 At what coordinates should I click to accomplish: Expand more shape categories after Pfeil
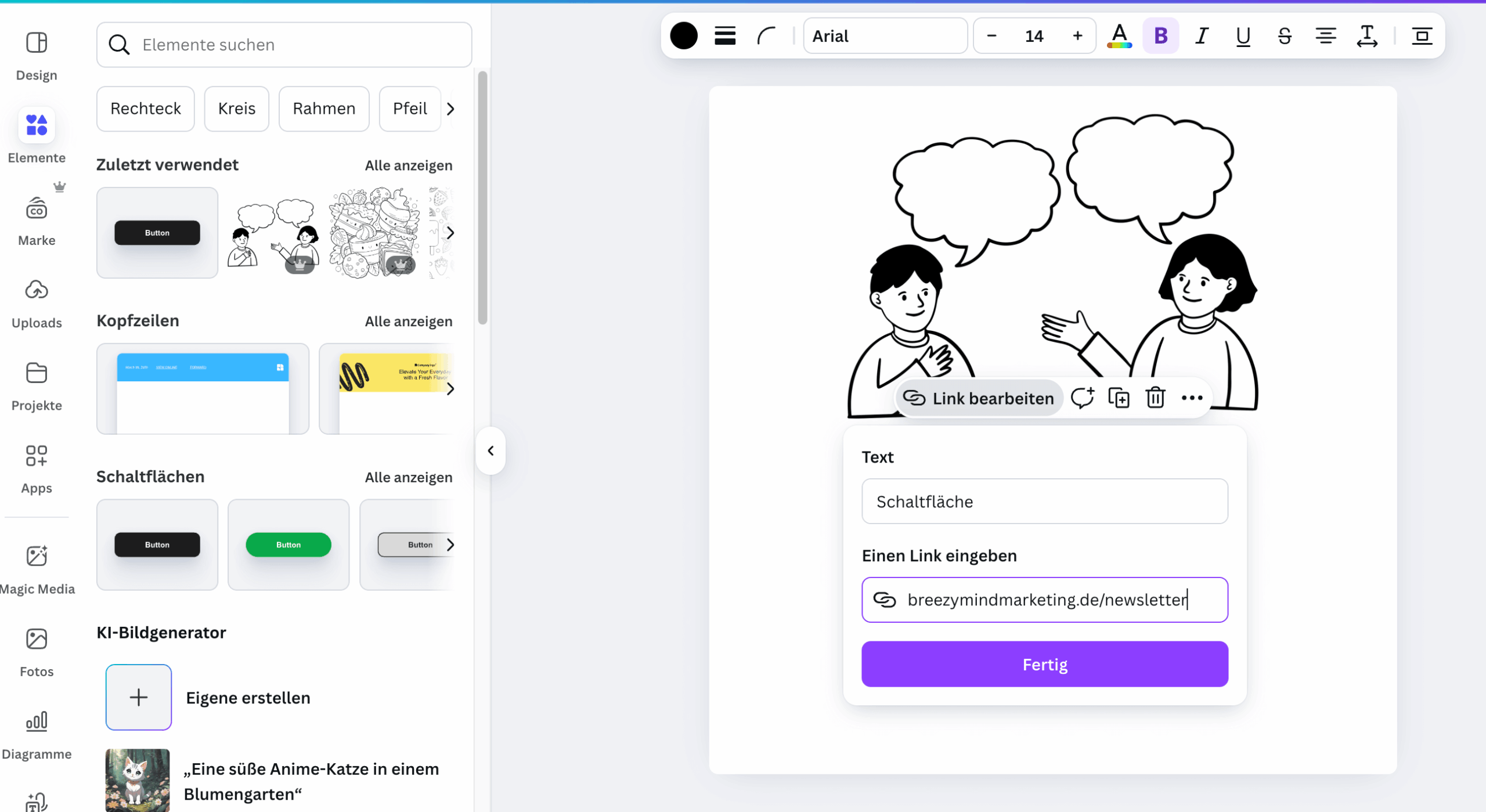pyautogui.click(x=450, y=109)
